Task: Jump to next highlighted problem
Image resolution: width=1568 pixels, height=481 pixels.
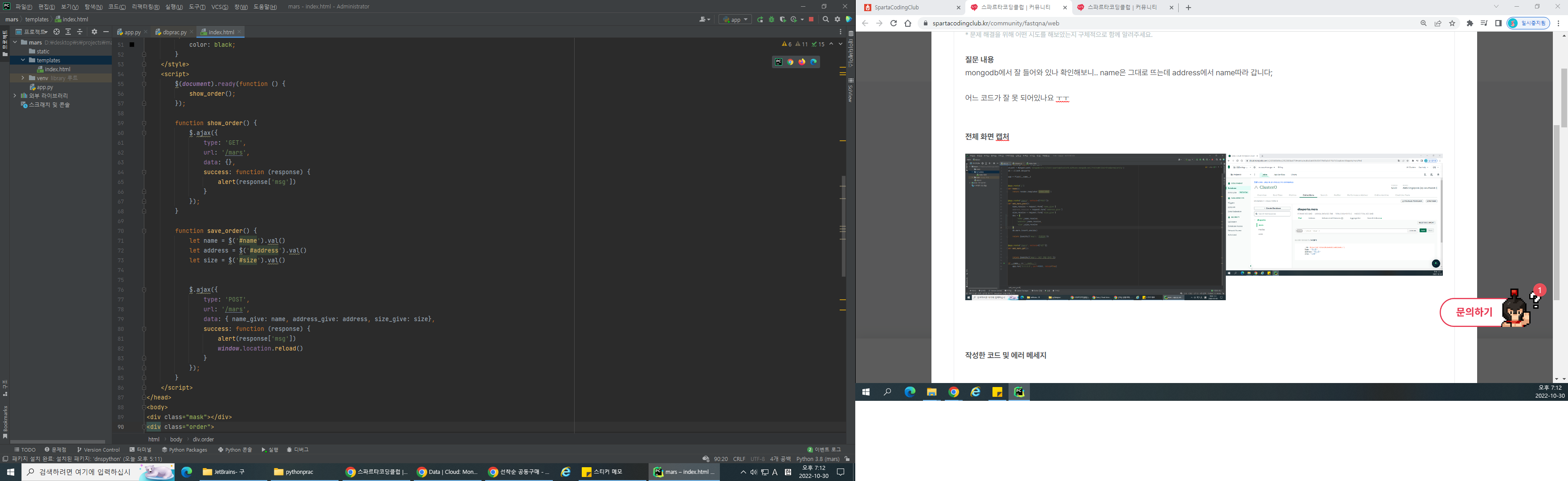Action: click(841, 44)
